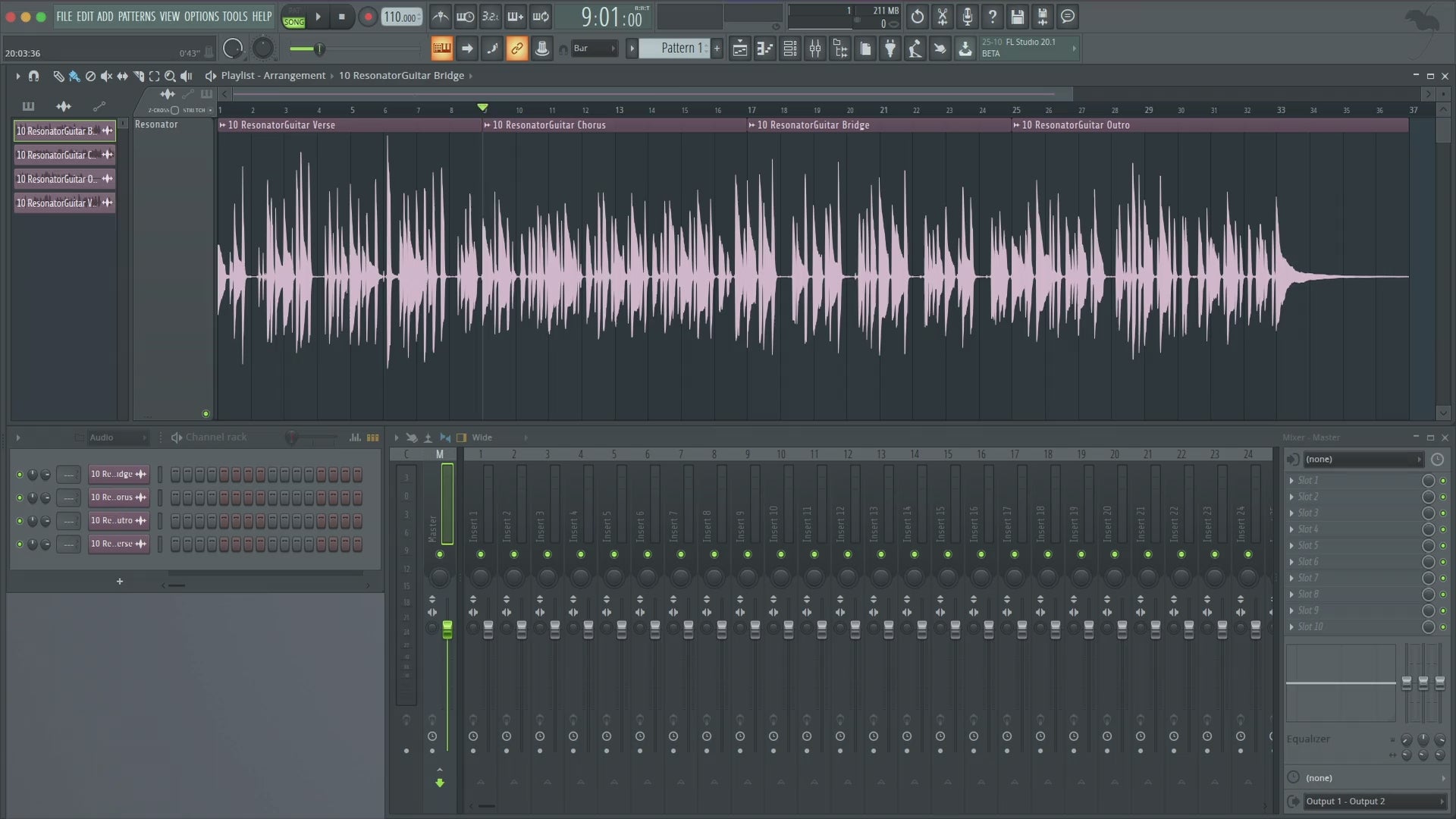Screen dimensions: 1456x819
Task: Mute the 10 Re..orus channel green LED
Action: click(20, 498)
